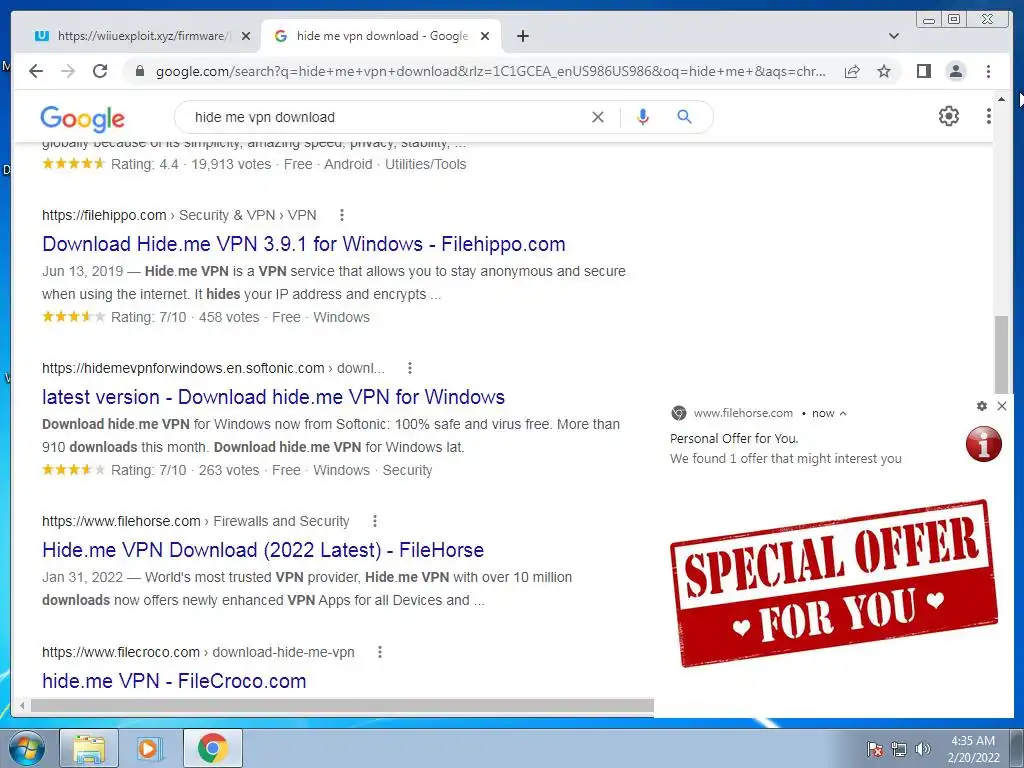Click the Personal Offer for You text
The image size is (1024, 768).
point(734,438)
